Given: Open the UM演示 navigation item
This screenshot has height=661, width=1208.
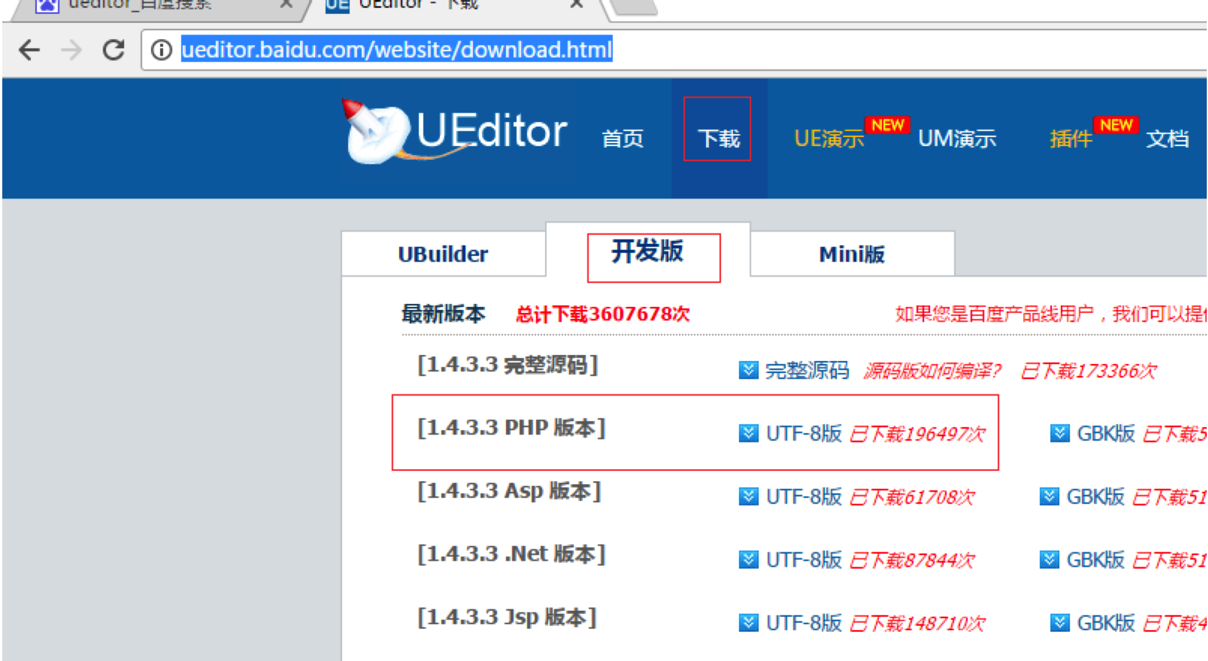Looking at the screenshot, I should [957, 139].
